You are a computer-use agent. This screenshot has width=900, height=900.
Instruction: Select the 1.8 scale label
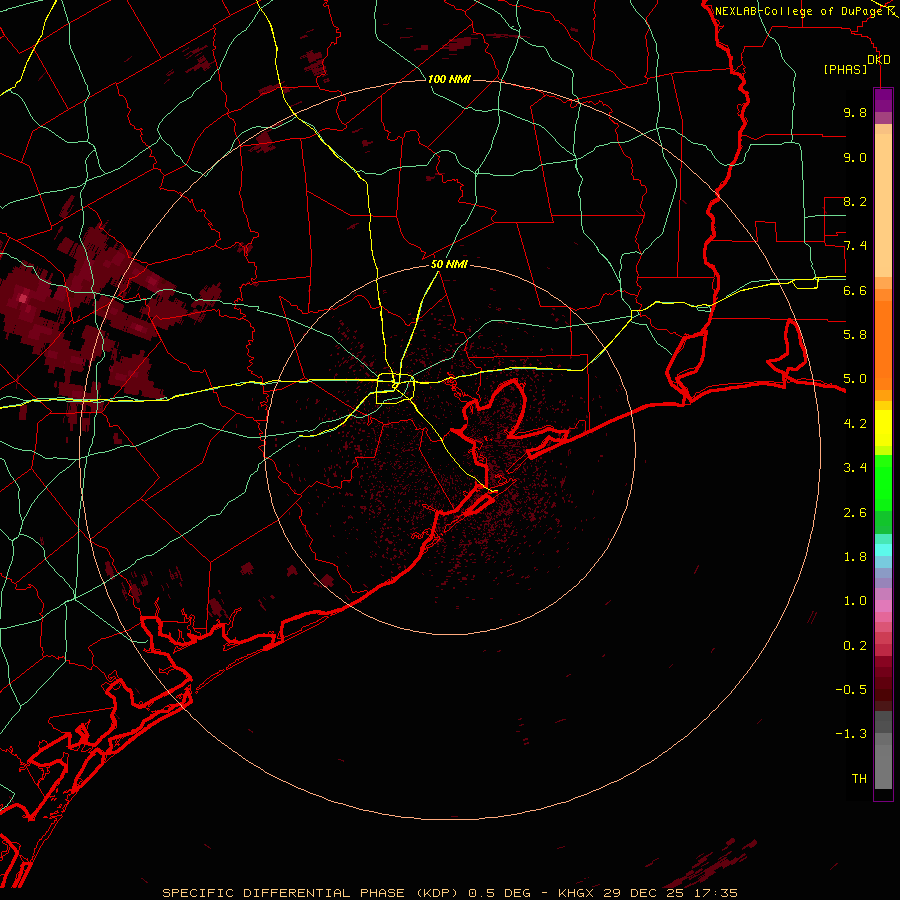(855, 556)
